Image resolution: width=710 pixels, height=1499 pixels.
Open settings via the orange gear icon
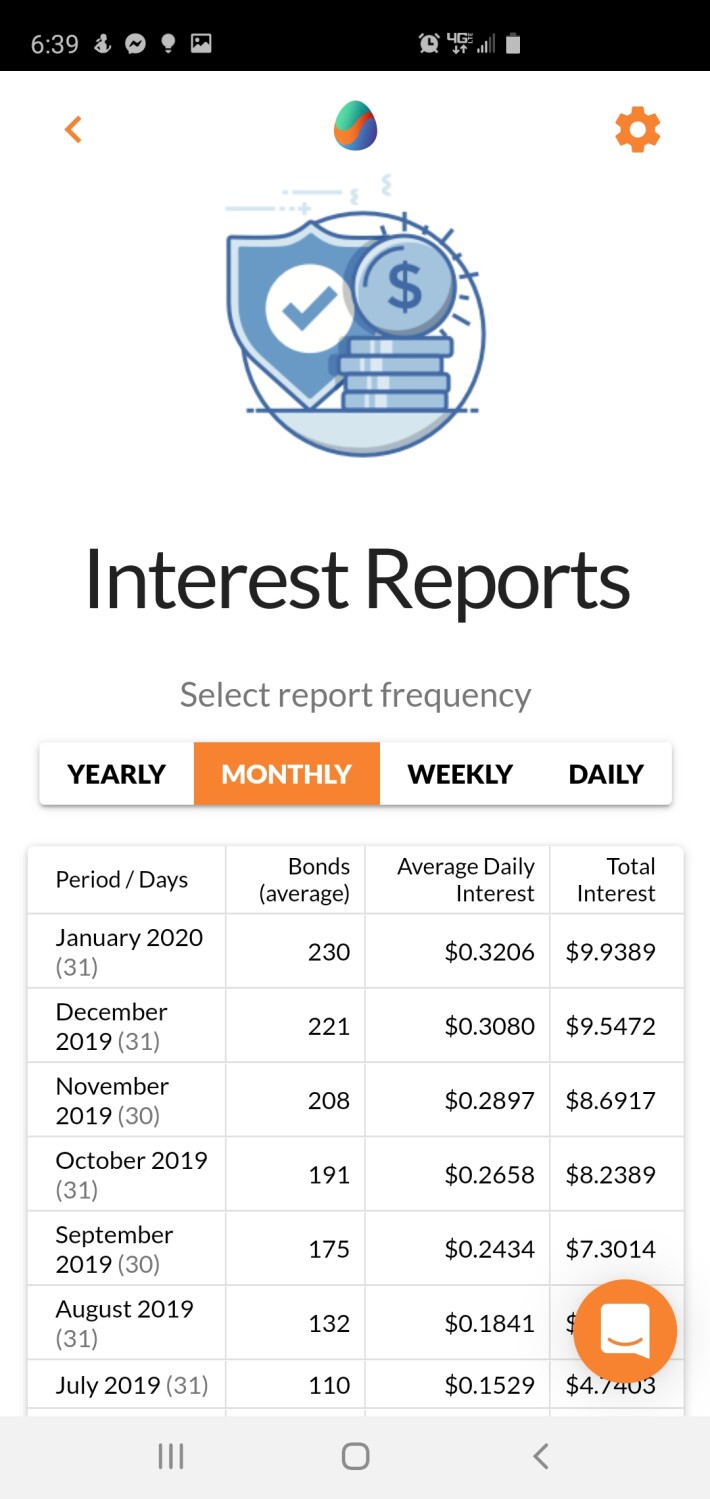[638, 130]
